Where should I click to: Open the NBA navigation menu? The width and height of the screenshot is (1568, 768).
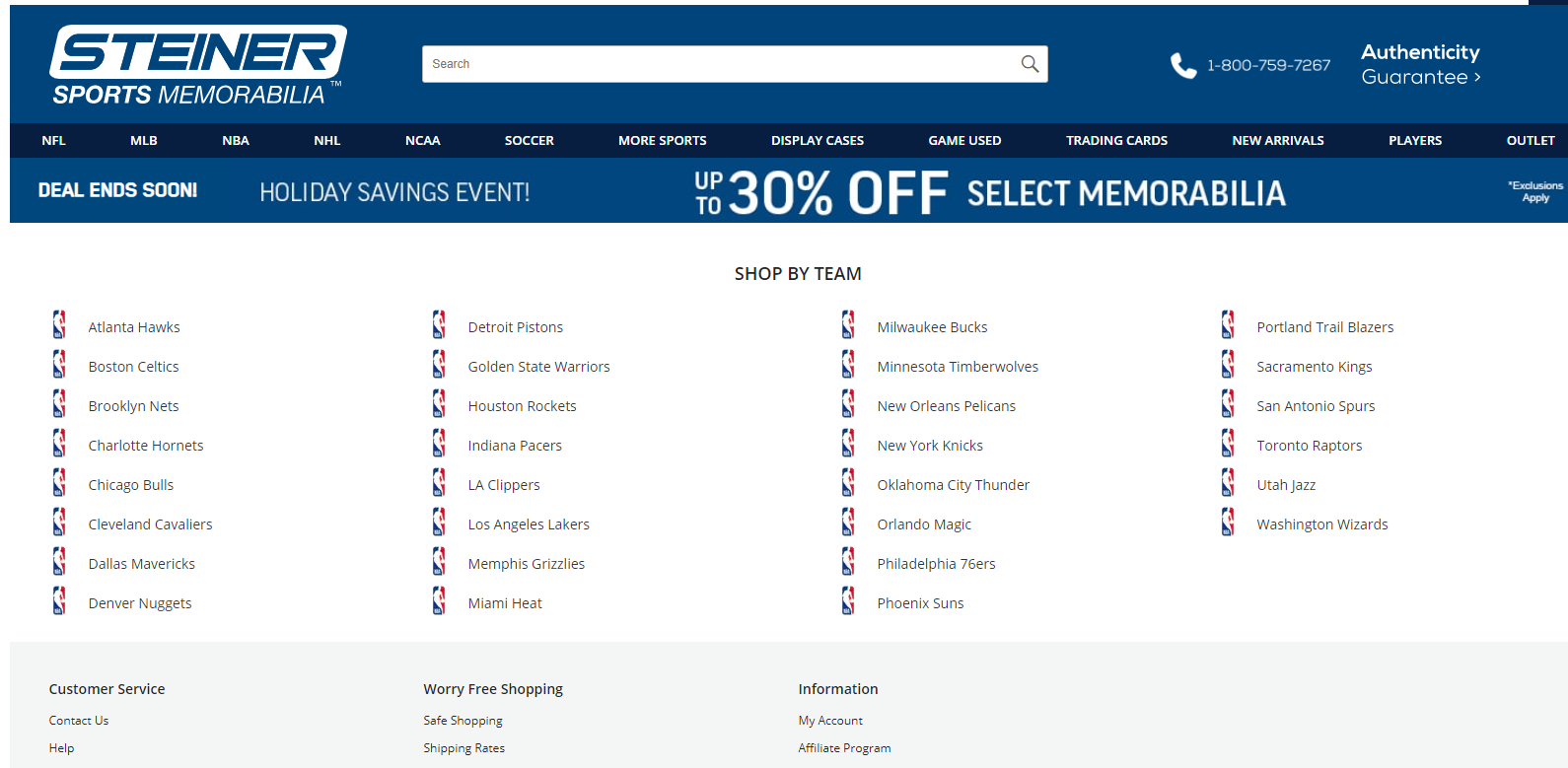coord(236,141)
